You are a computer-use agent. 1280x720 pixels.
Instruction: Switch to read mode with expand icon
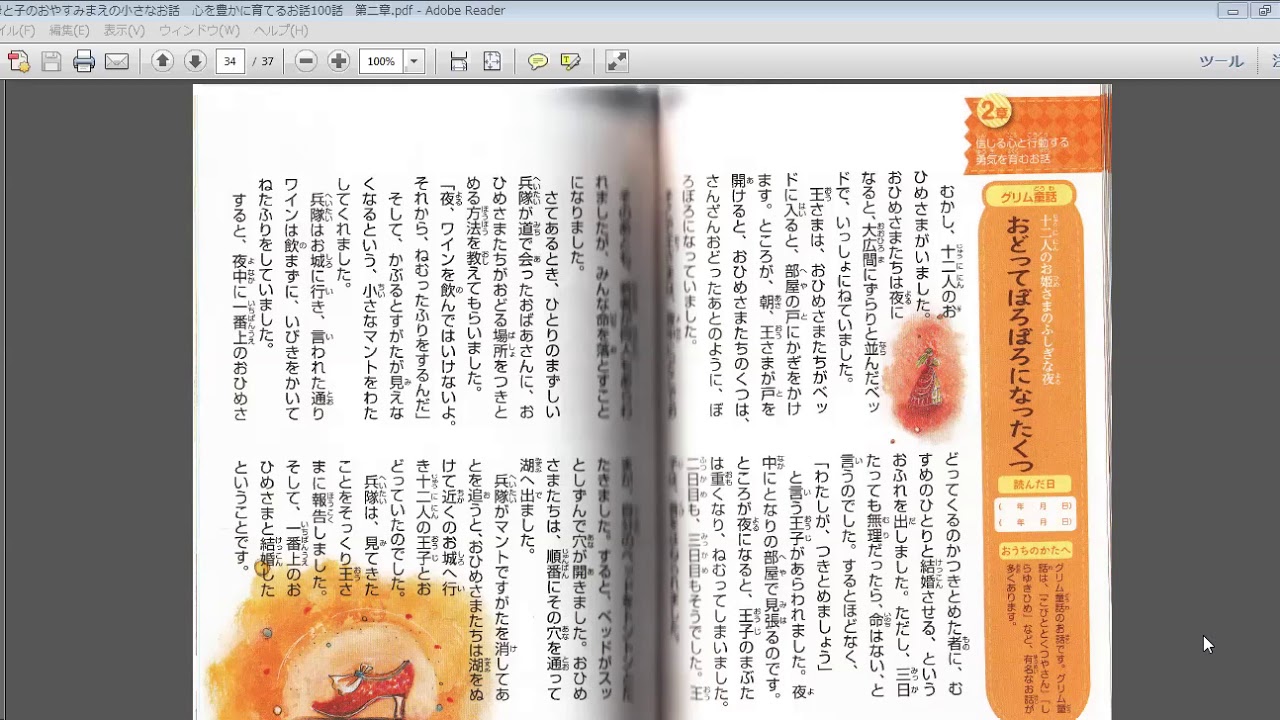pyautogui.click(x=617, y=62)
